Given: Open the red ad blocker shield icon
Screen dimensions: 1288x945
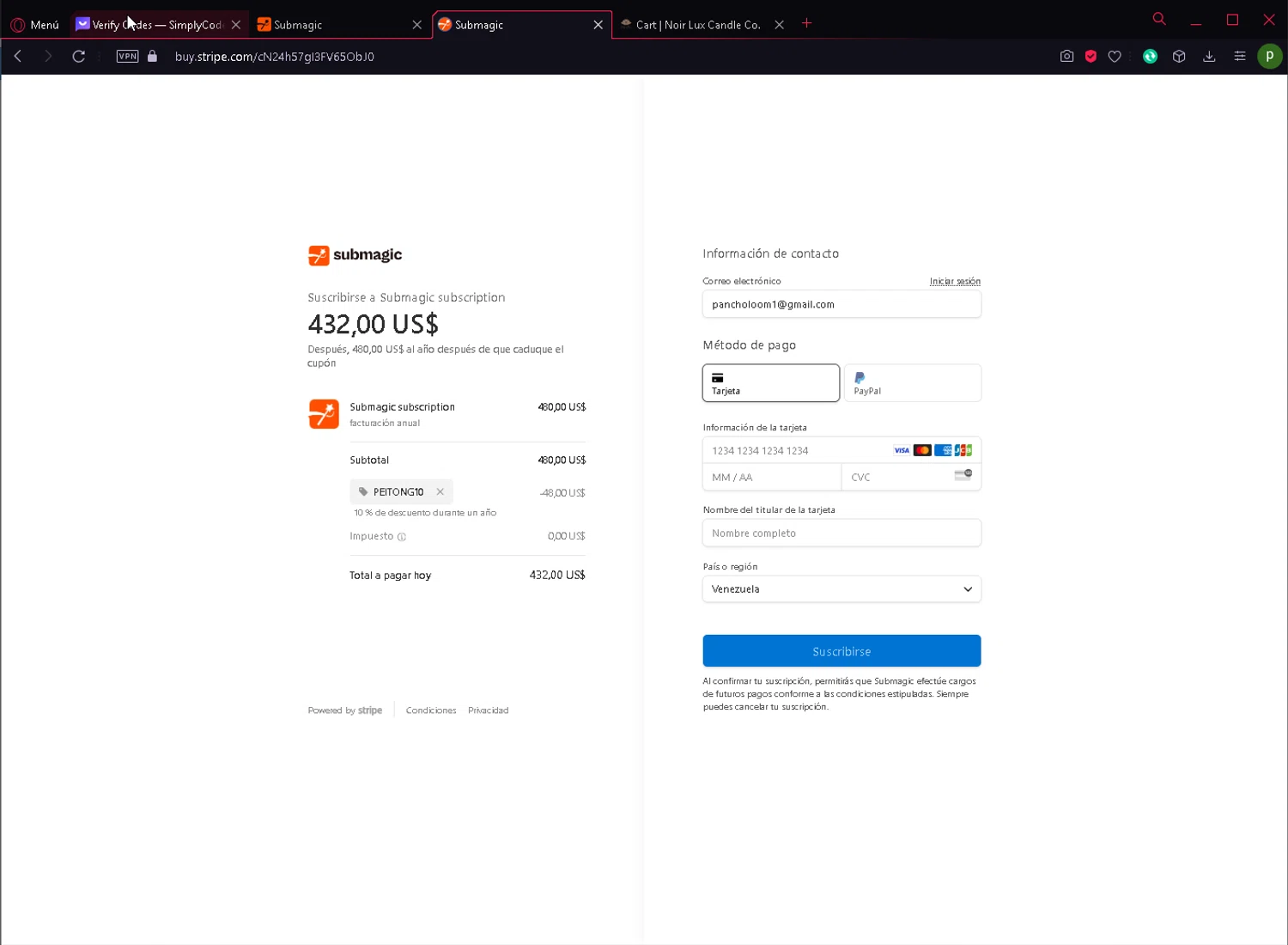Looking at the screenshot, I should tap(1091, 56).
